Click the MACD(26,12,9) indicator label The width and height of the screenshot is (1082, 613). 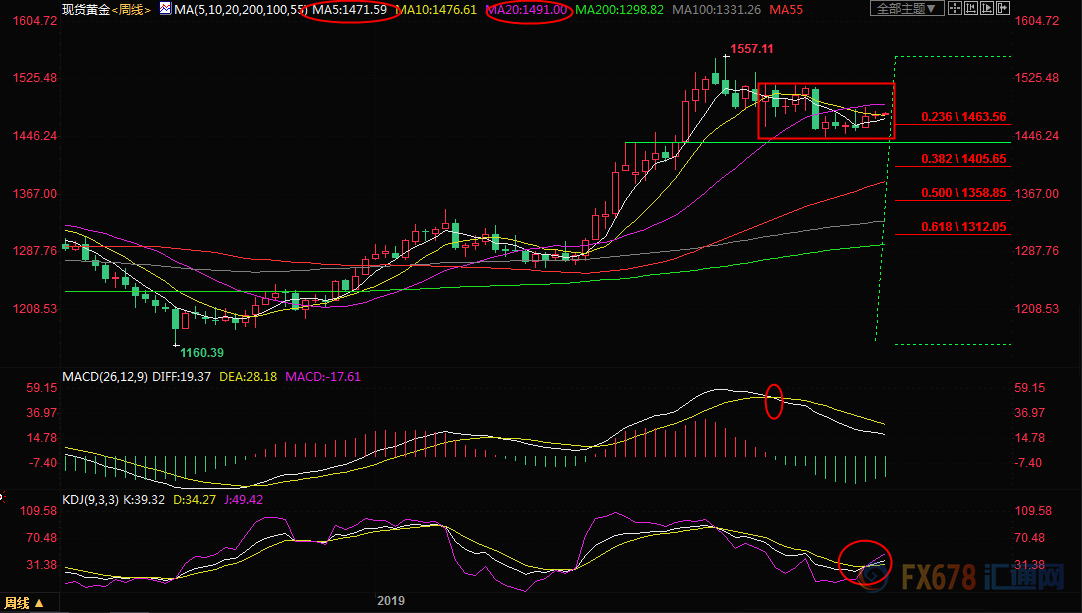point(105,377)
